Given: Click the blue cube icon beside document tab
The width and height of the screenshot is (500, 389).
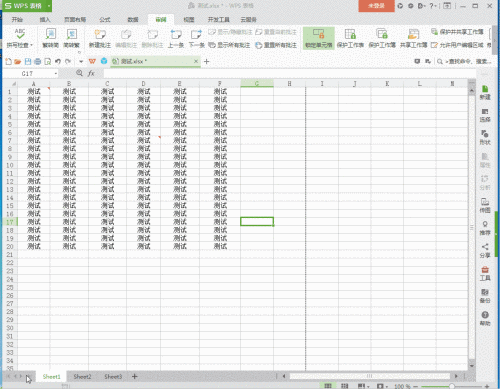Looking at the screenshot, I should (104, 61).
